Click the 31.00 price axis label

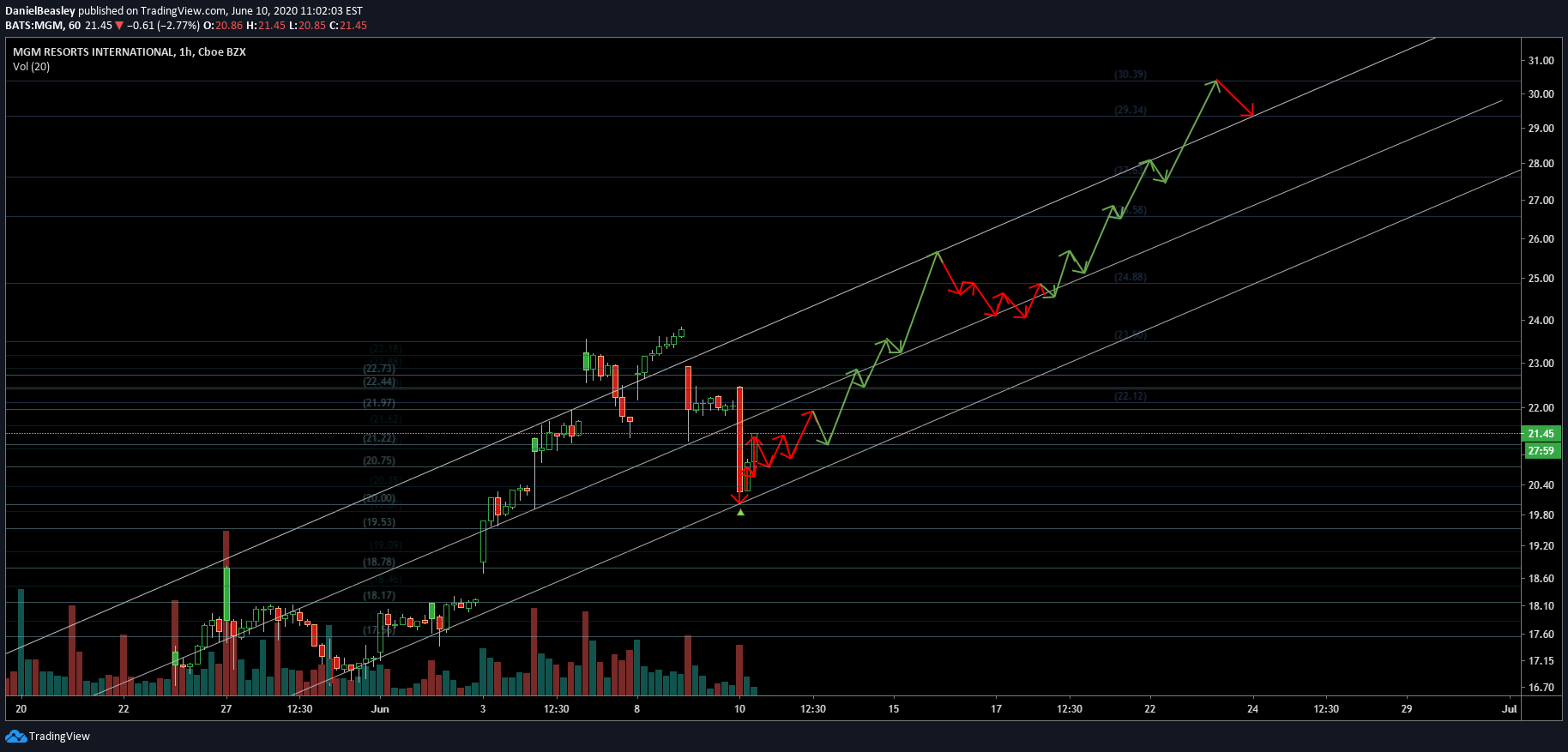1541,61
